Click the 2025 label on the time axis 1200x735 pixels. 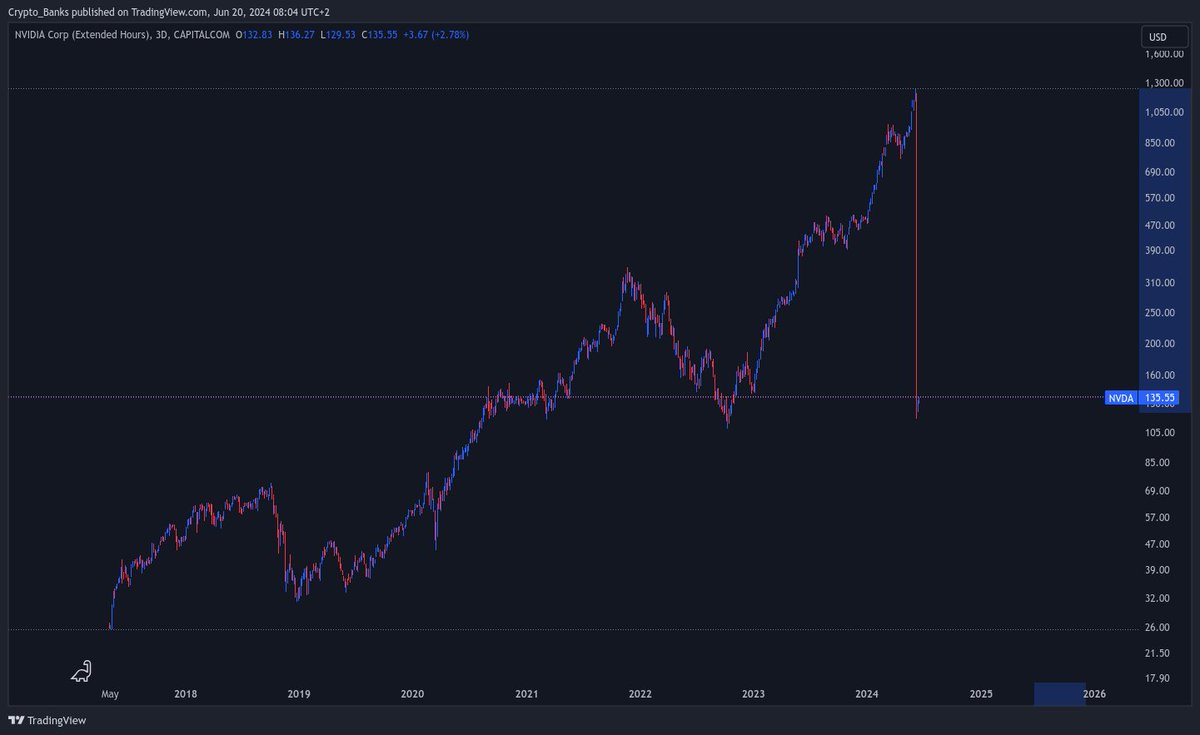coord(981,694)
